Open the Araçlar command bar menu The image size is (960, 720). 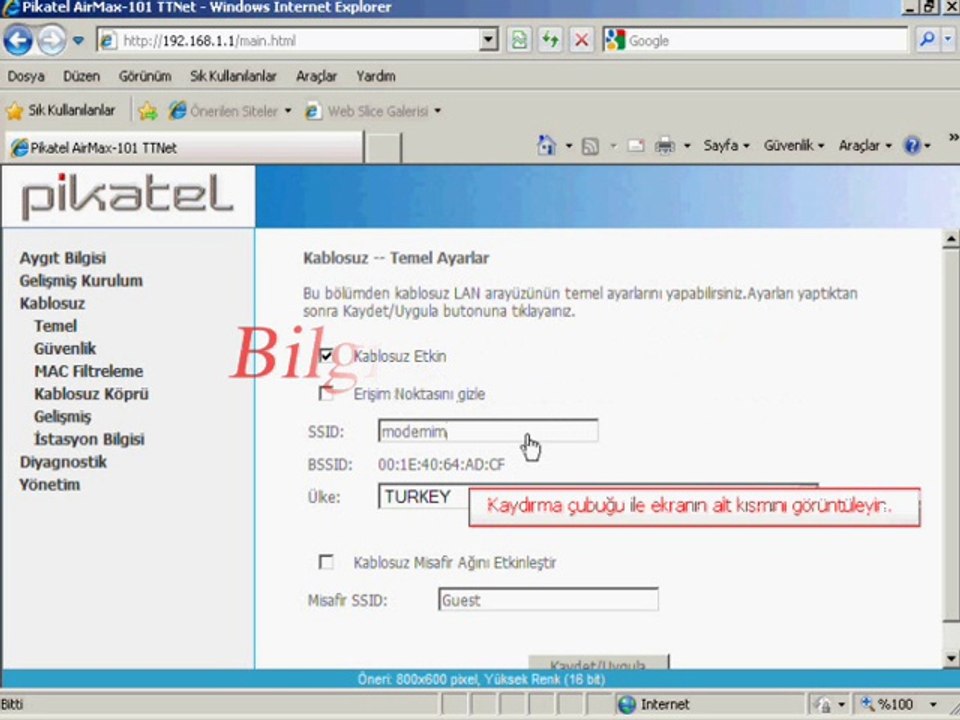coord(864,146)
